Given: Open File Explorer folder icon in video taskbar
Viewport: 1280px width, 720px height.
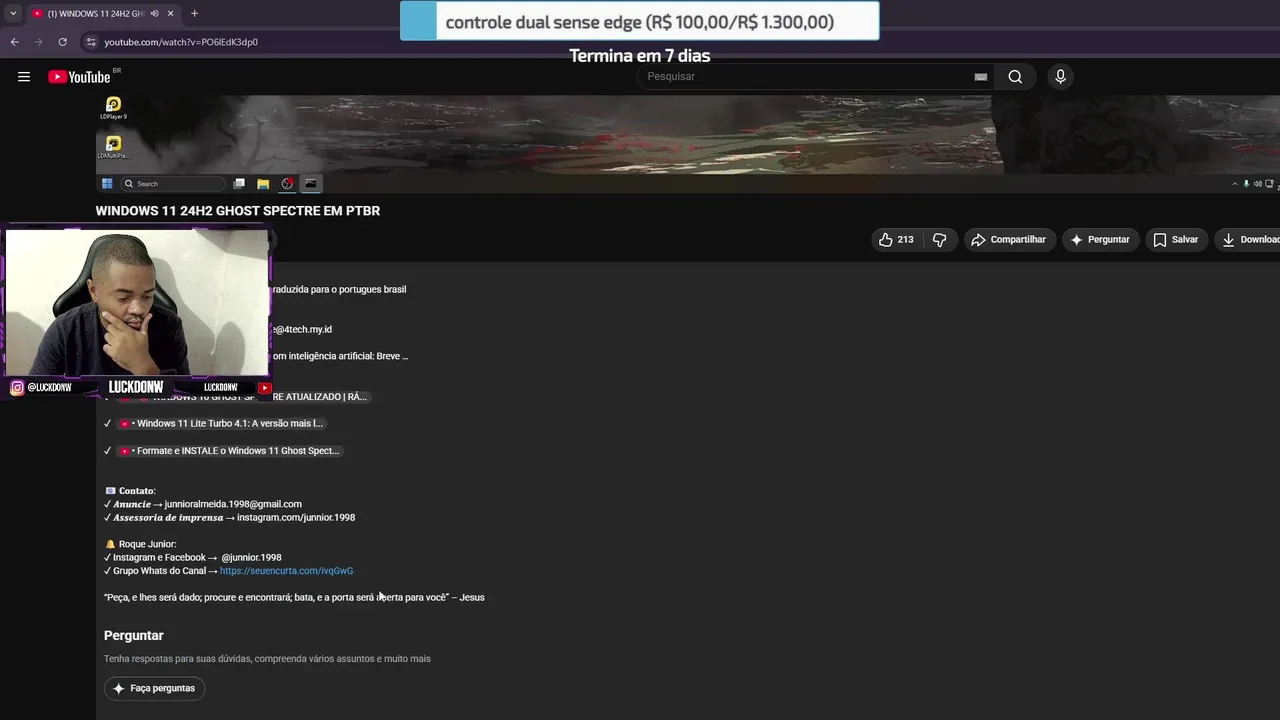Looking at the screenshot, I should (x=263, y=184).
